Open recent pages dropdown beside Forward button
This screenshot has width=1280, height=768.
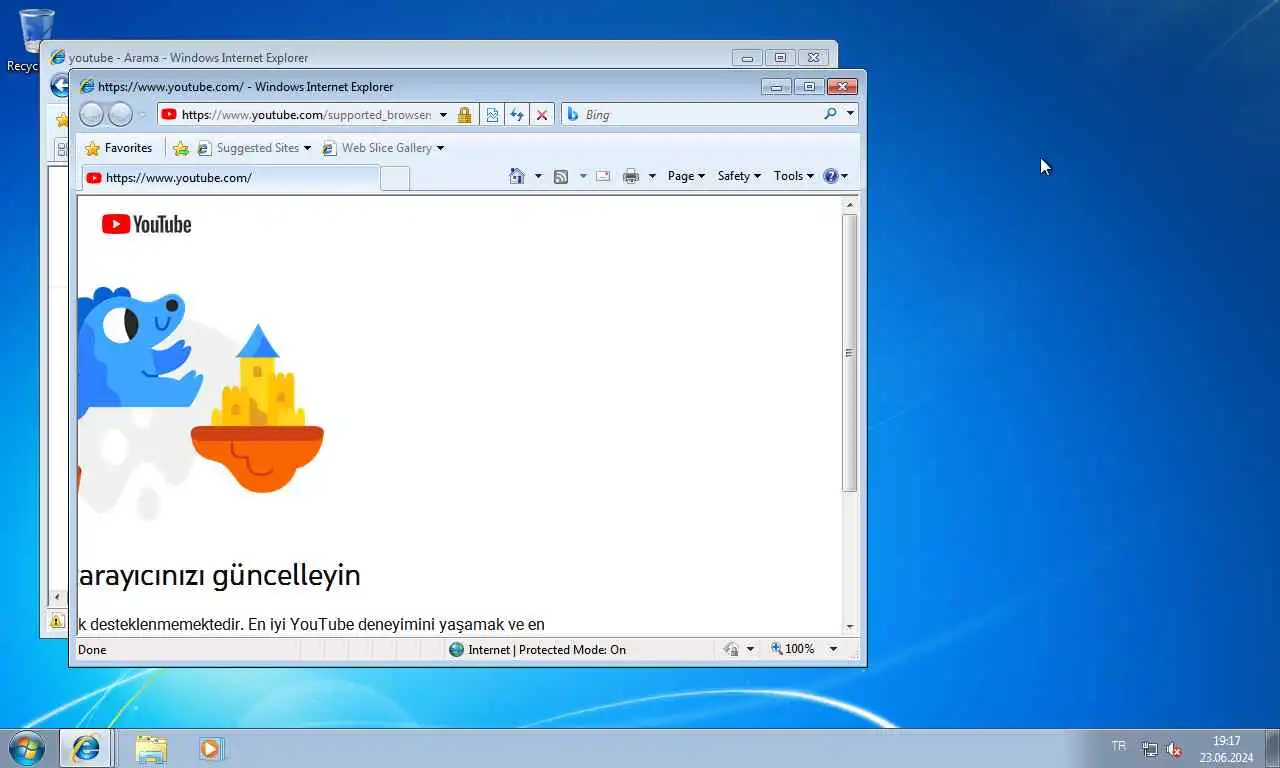click(142, 115)
